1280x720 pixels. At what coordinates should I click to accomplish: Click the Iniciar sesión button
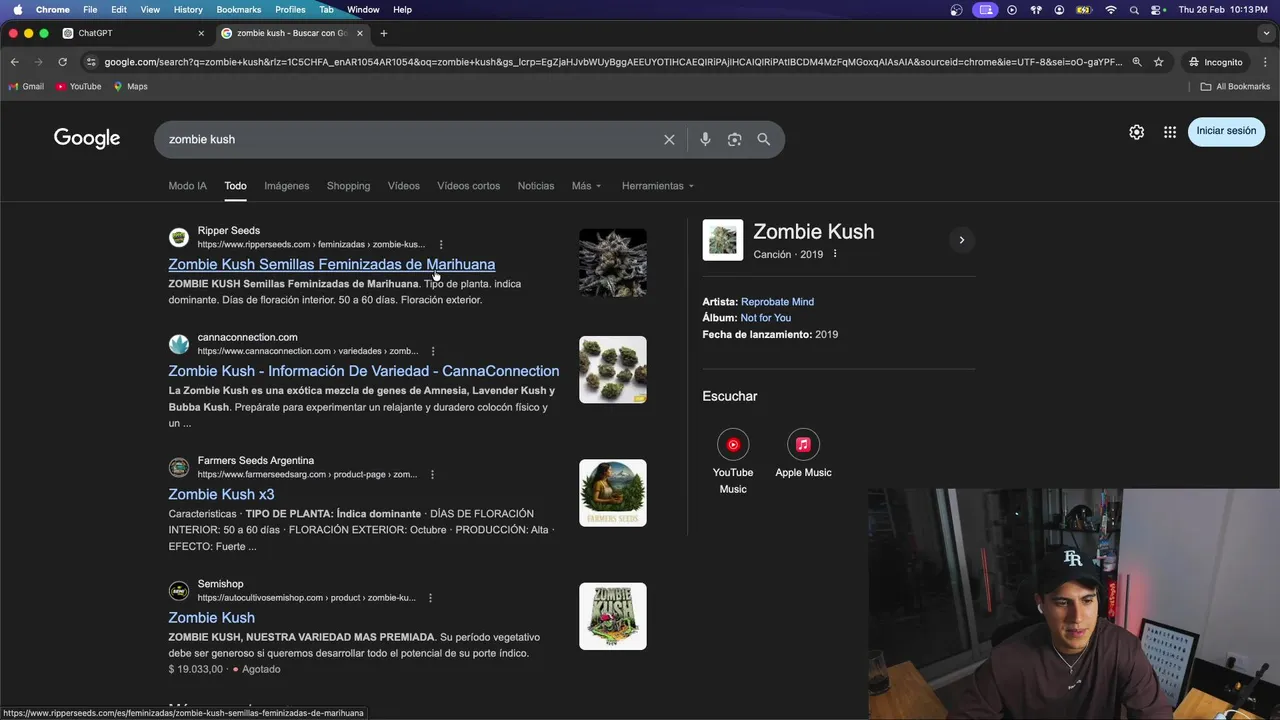pos(1226,131)
